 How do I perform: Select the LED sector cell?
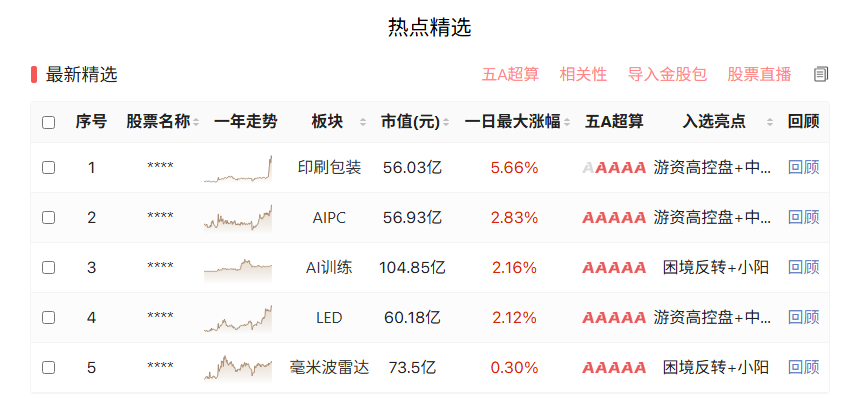(330, 317)
